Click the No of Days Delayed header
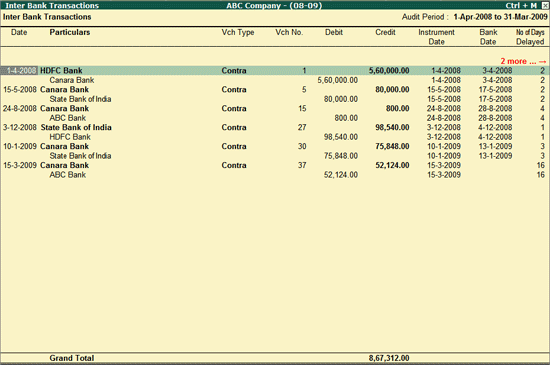This screenshot has width=550, height=365. click(x=530, y=37)
